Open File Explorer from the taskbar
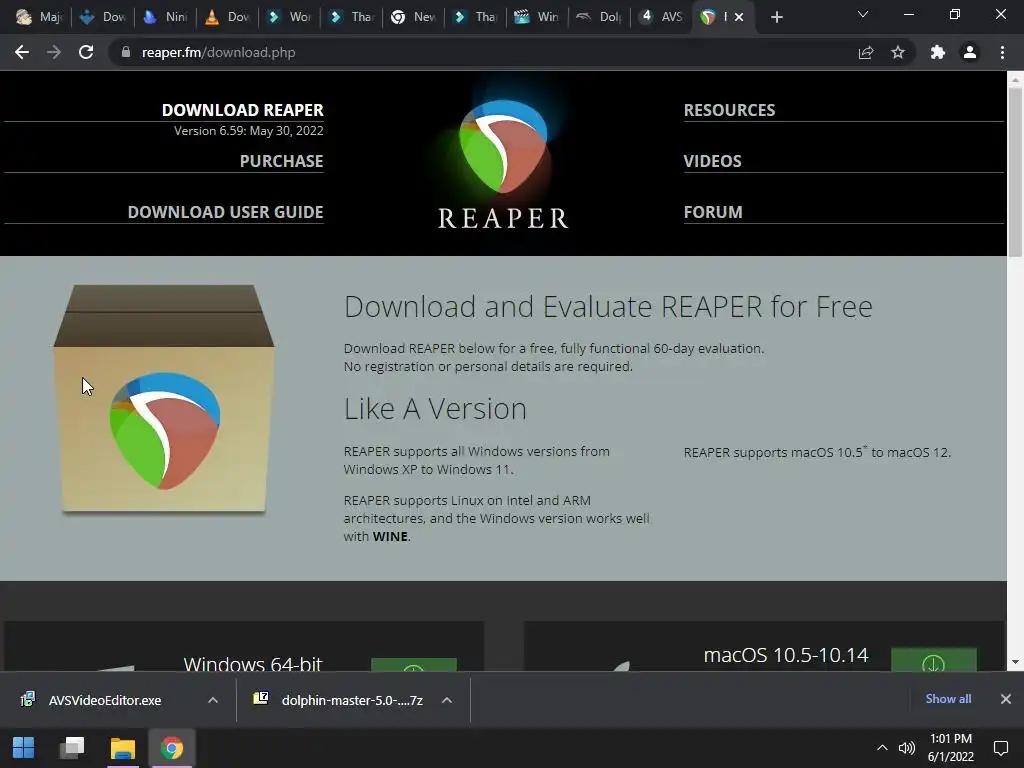The height and width of the screenshot is (768, 1024). pyautogui.click(x=122, y=748)
